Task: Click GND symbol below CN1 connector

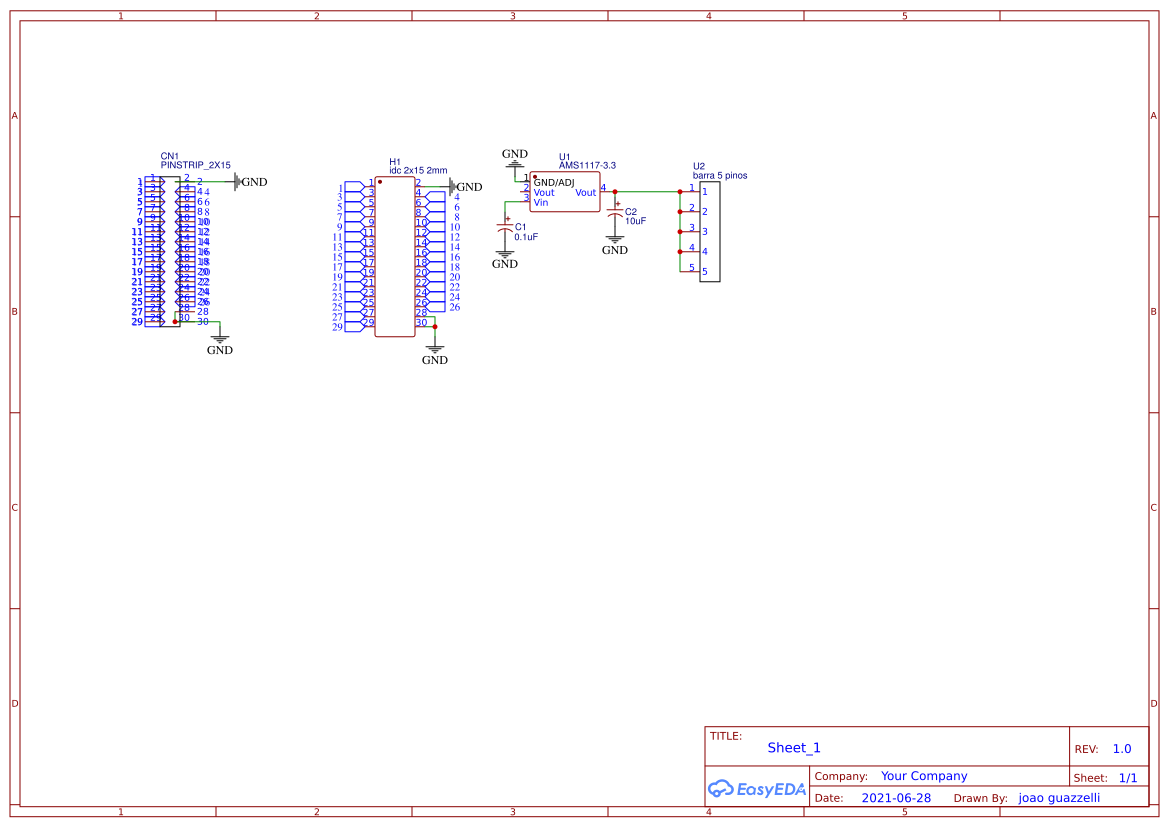Action: (x=220, y=345)
